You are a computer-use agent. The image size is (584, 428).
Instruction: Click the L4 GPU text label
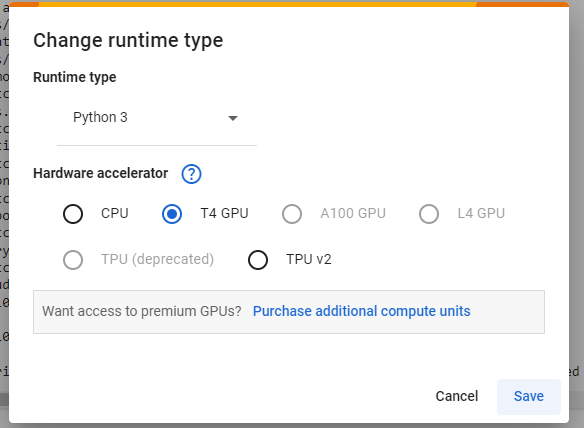click(x=481, y=213)
